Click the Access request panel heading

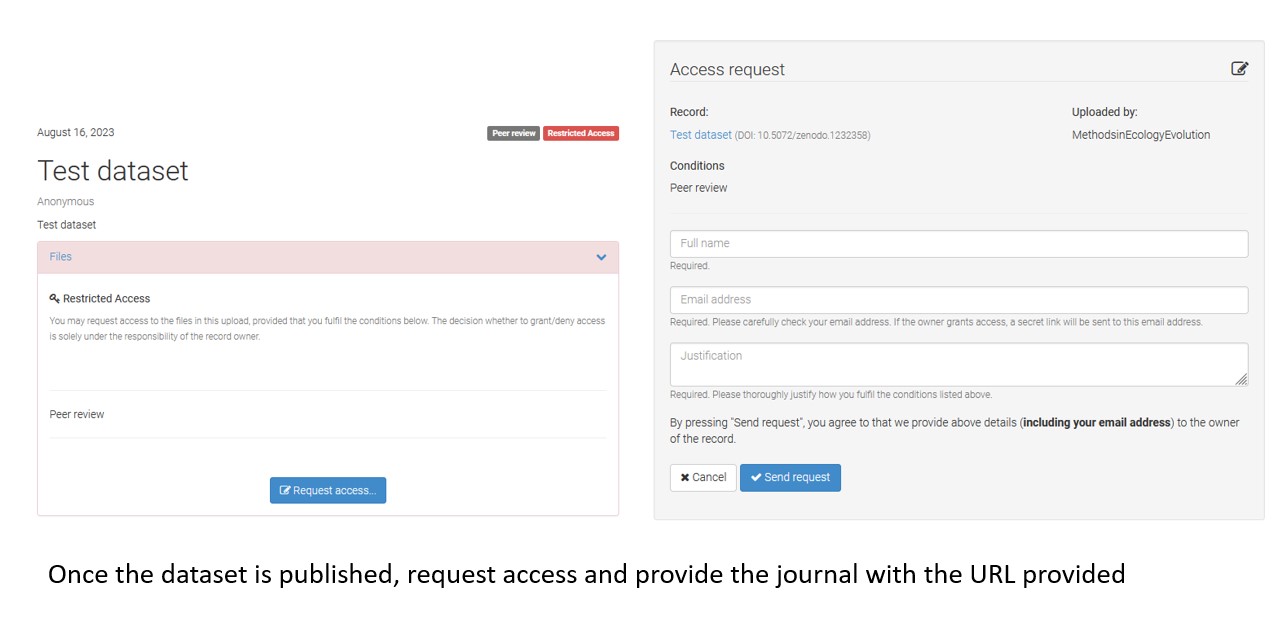click(727, 70)
